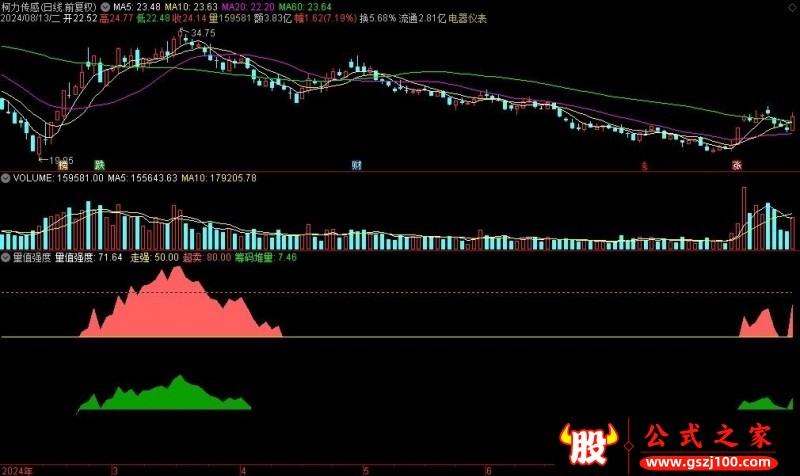Click the high price 高24.77
Image resolution: width=800 pixels, height=476 pixels.
[x=117, y=19]
